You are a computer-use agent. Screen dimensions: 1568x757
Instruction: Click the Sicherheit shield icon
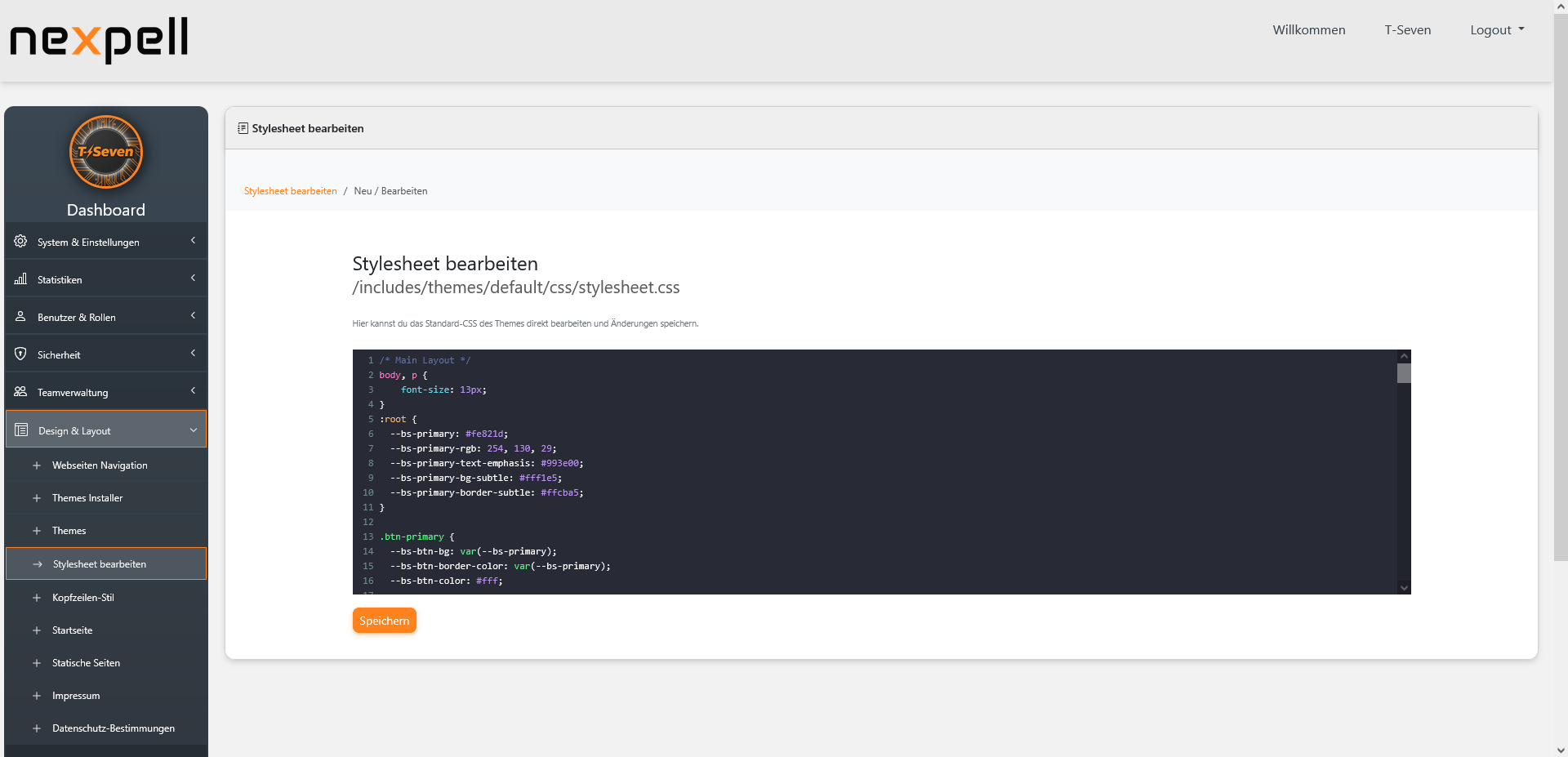click(20, 354)
